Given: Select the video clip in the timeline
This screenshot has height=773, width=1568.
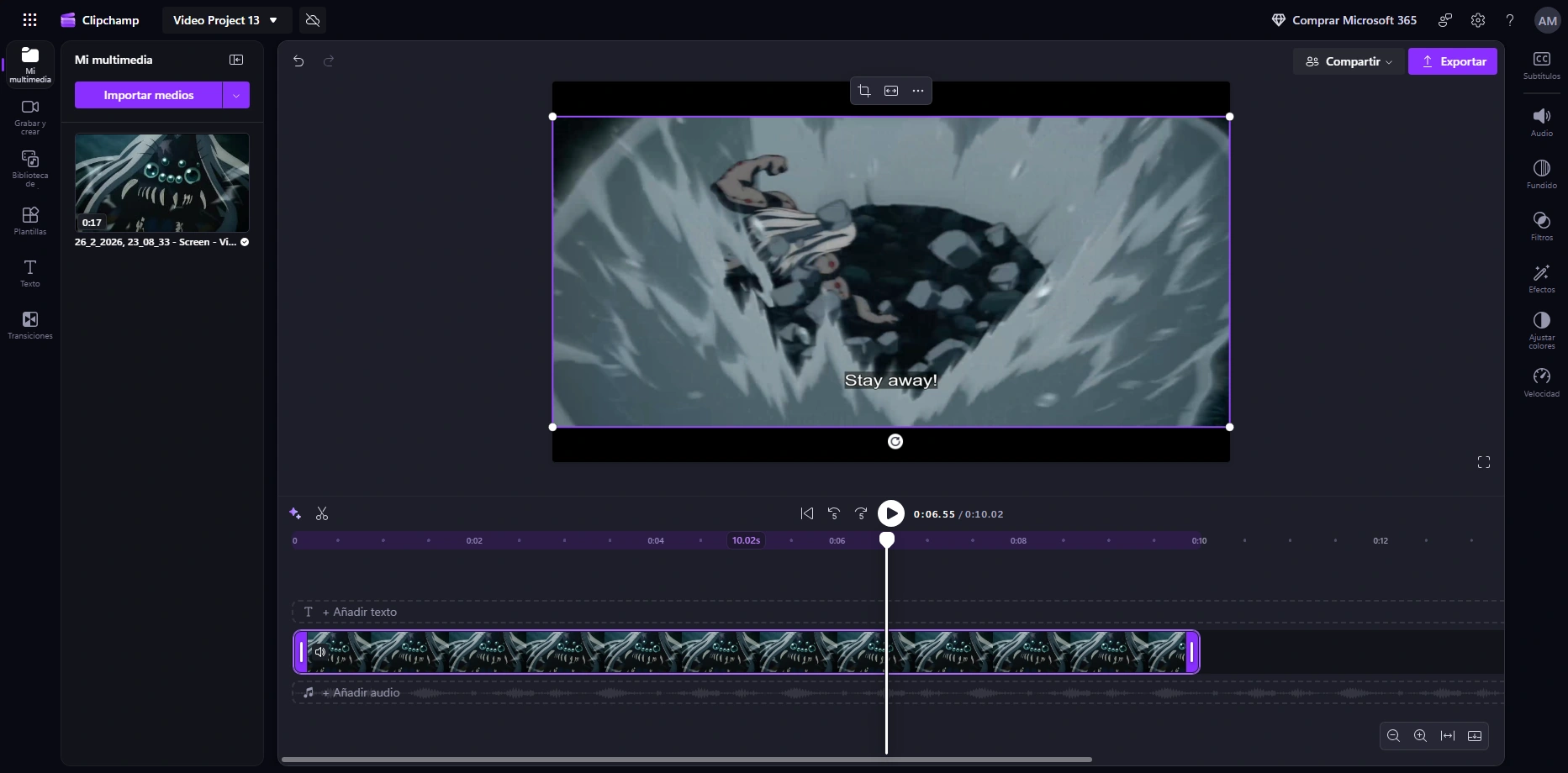Looking at the screenshot, I should tap(747, 652).
